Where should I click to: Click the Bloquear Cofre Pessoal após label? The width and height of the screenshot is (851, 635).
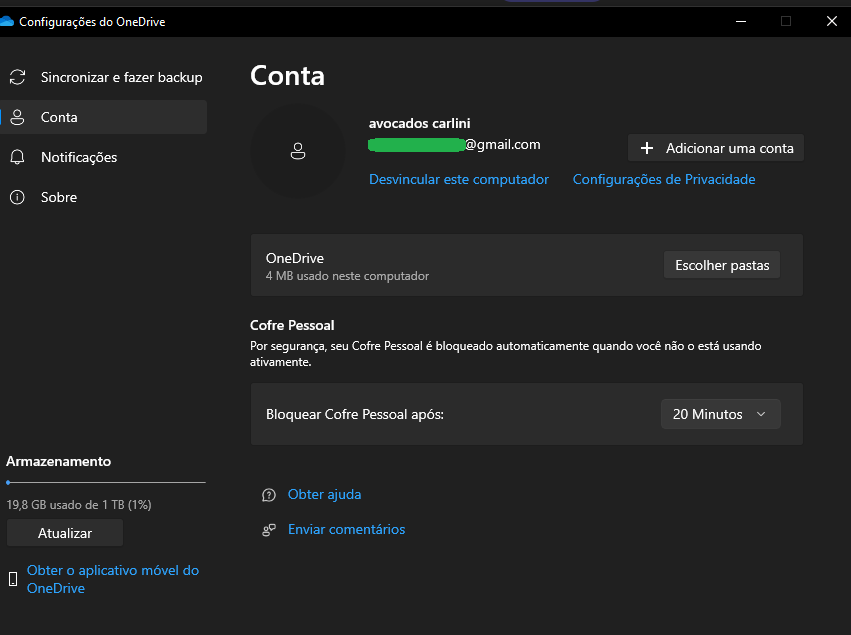coord(355,414)
